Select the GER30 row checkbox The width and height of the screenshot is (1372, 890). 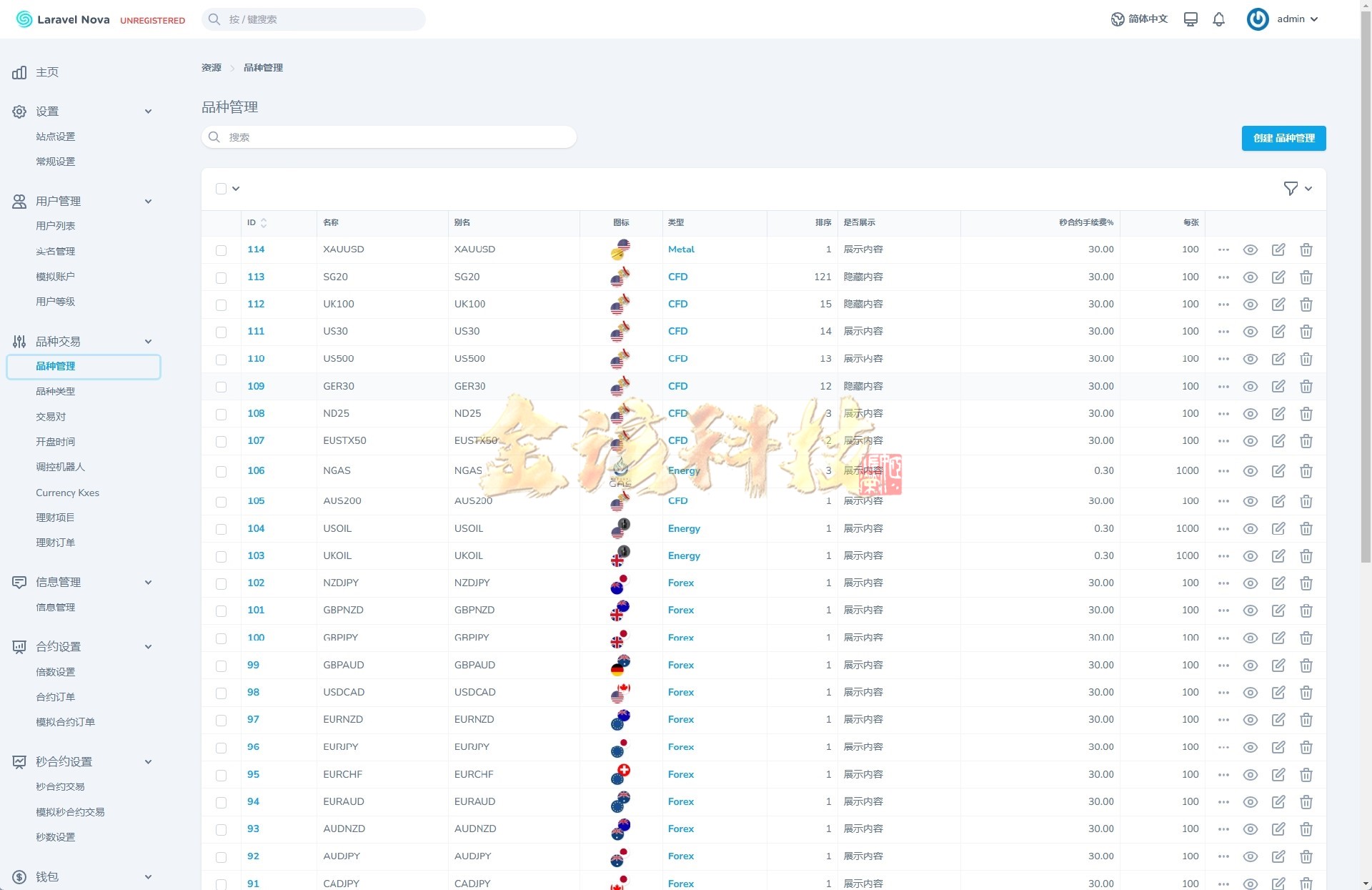[x=221, y=387]
